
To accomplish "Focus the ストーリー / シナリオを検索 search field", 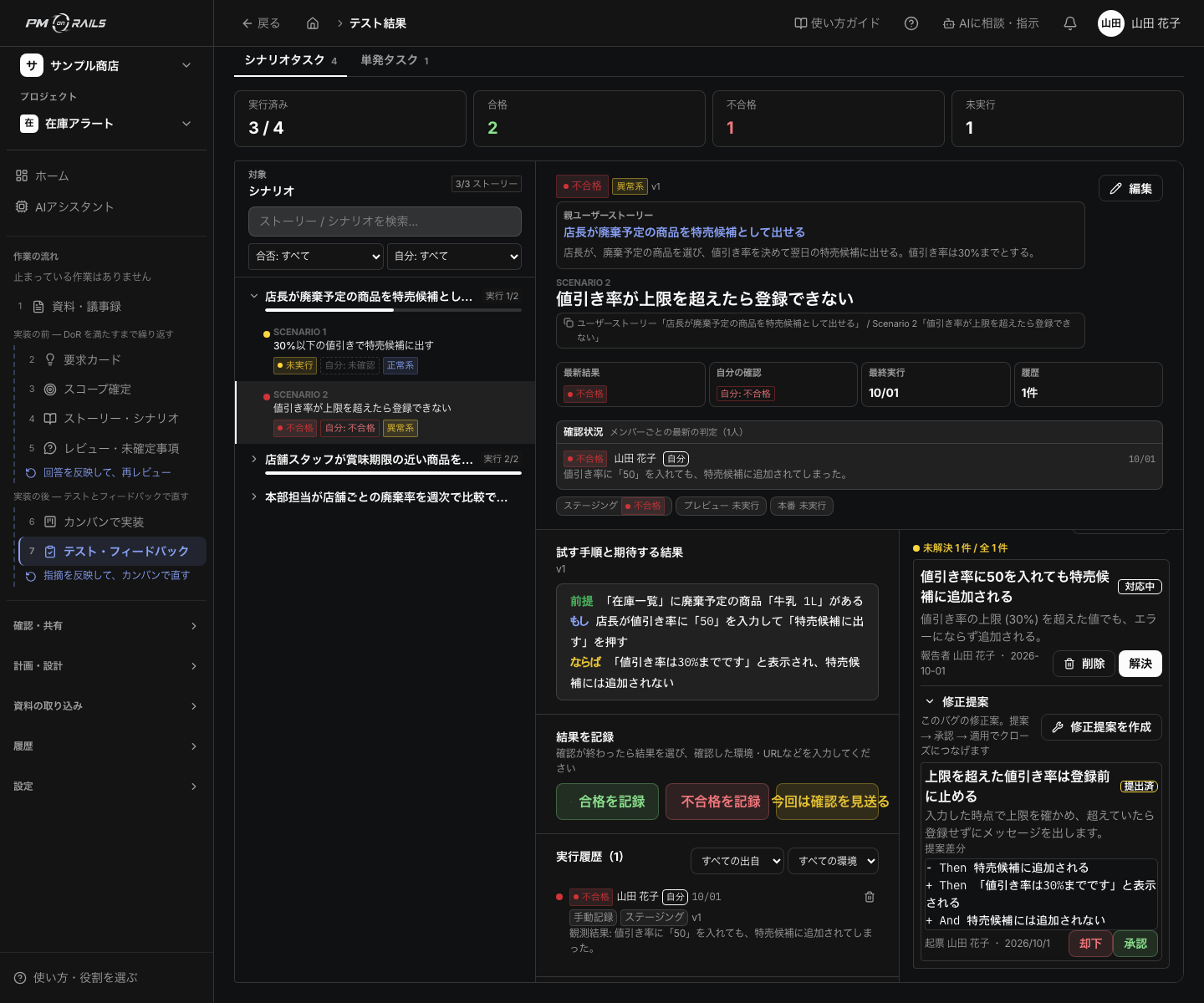I will (385, 221).
